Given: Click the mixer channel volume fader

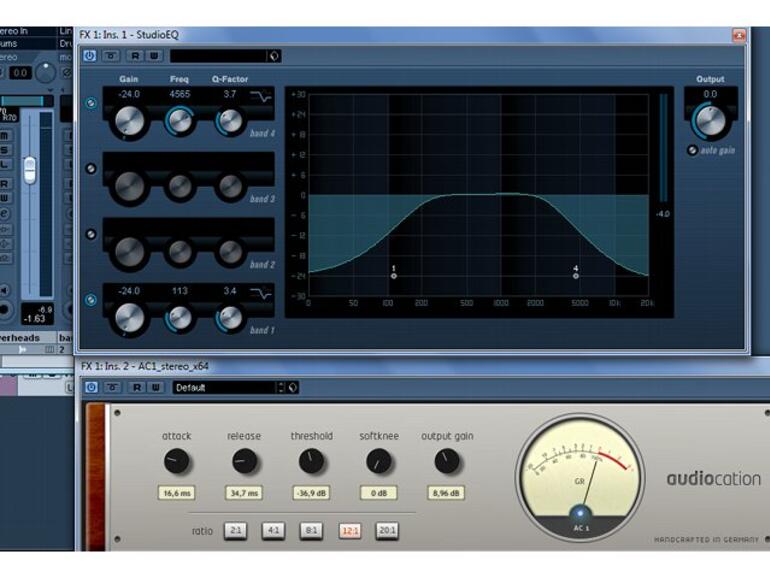Looking at the screenshot, I should 30,170.
